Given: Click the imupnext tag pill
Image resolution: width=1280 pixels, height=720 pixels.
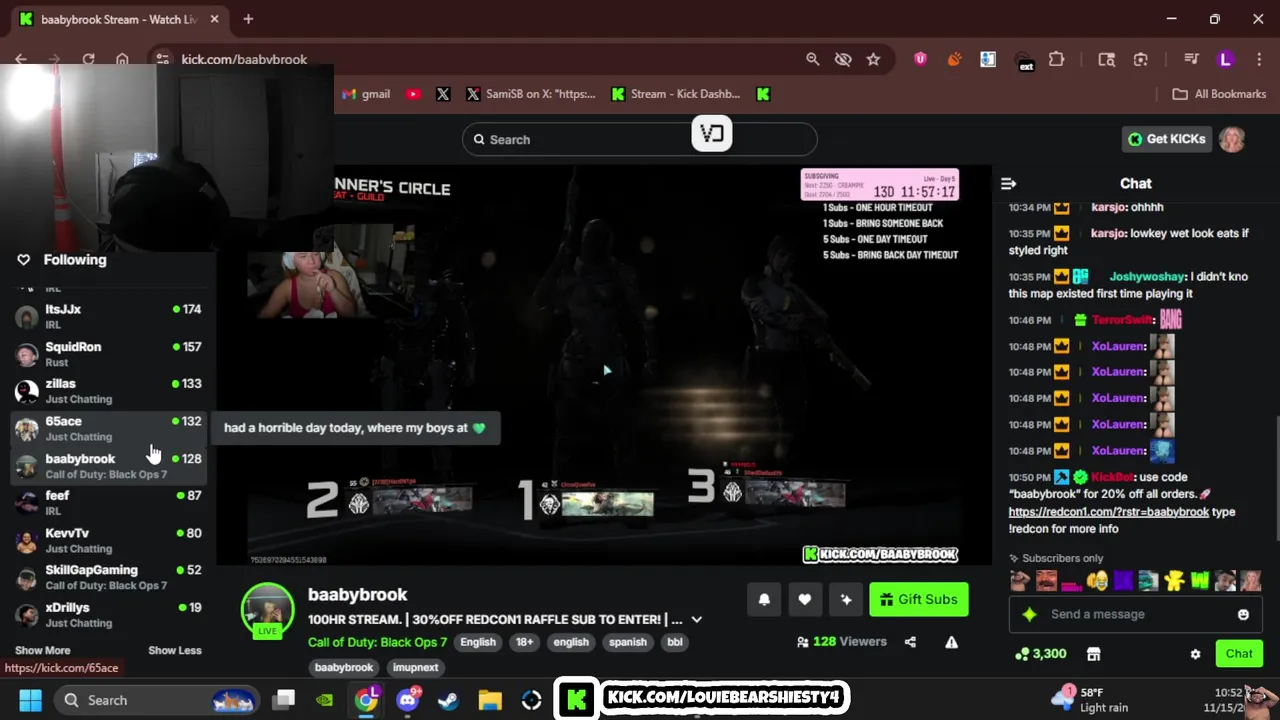Looking at the screenshot, I should tap(416, 667).
